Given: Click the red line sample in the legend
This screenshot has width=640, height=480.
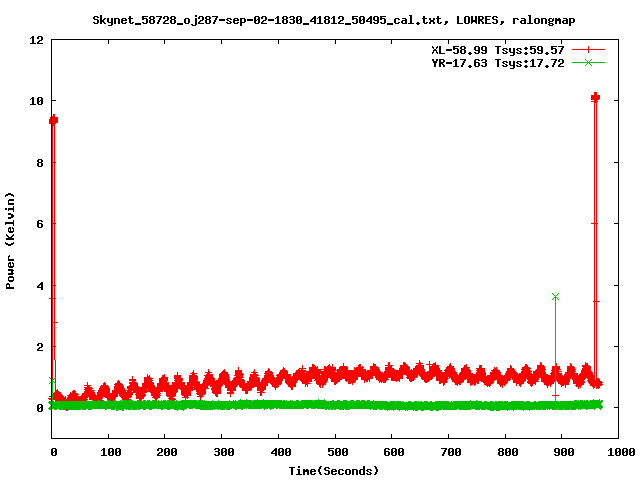Looking at the screenshot, I should [588, 50].
